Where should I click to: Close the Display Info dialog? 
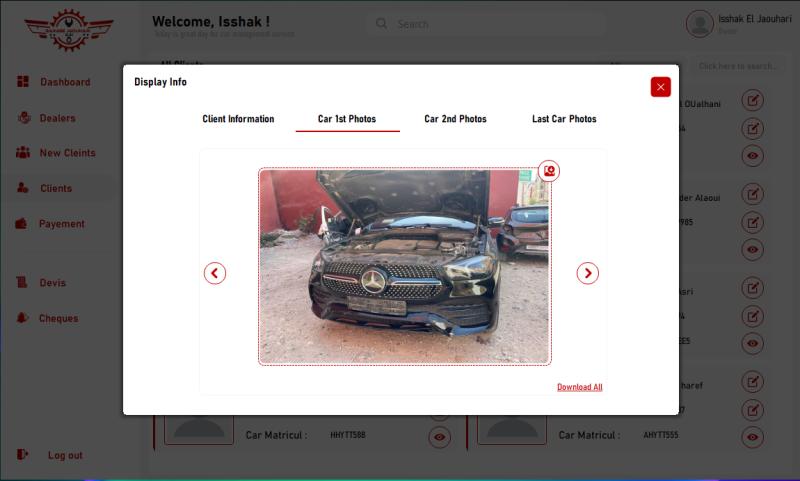(661, 87)
